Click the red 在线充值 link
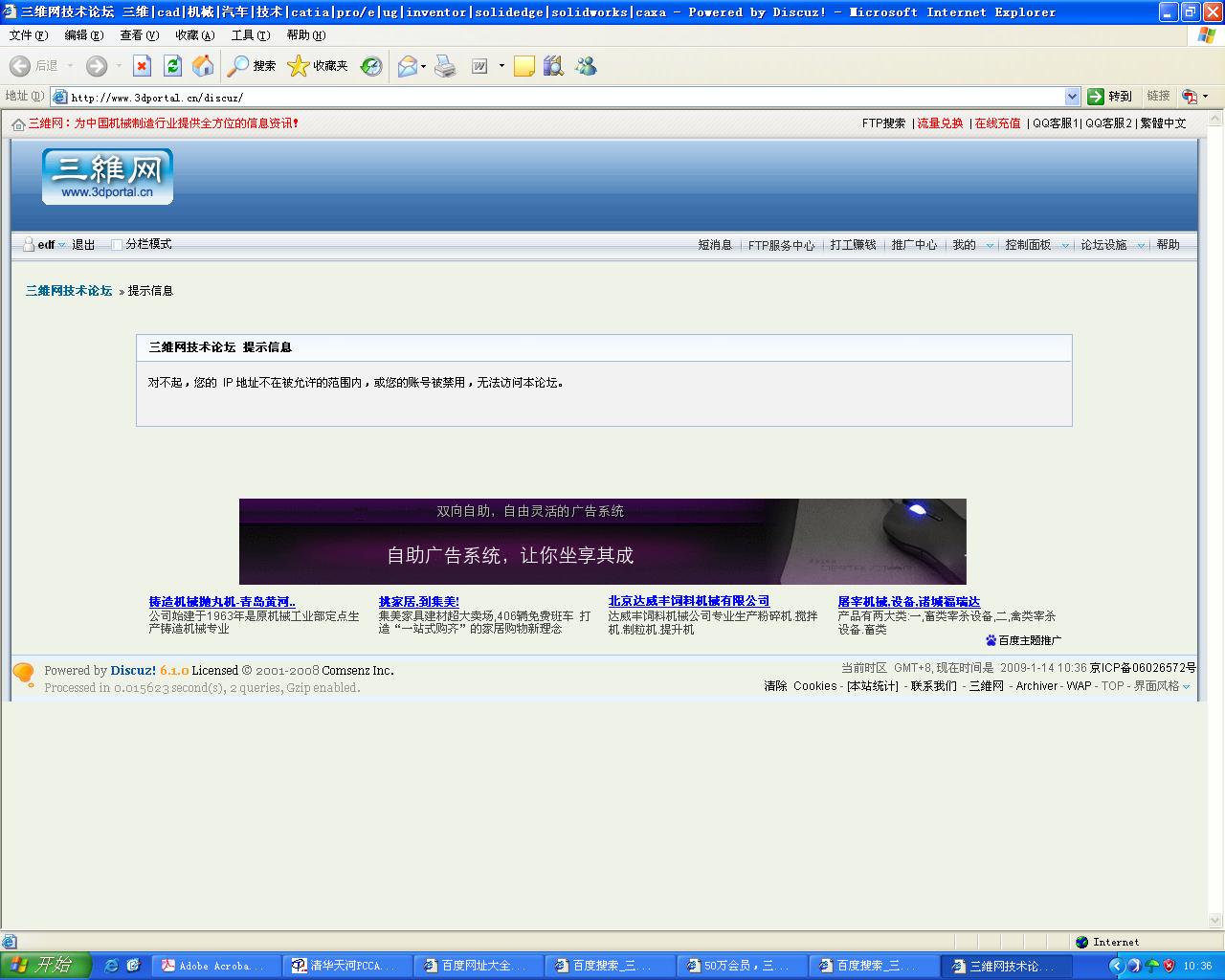This screenshot has width=1225, height=980. tap(997, 123)
